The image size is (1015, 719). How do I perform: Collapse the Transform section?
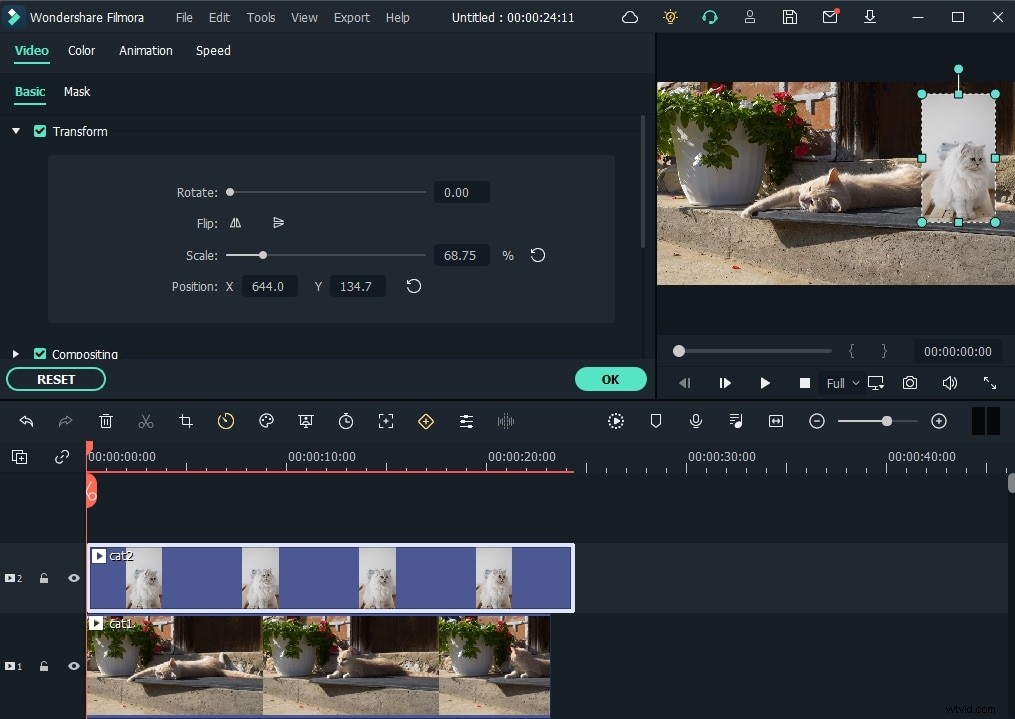15,131
